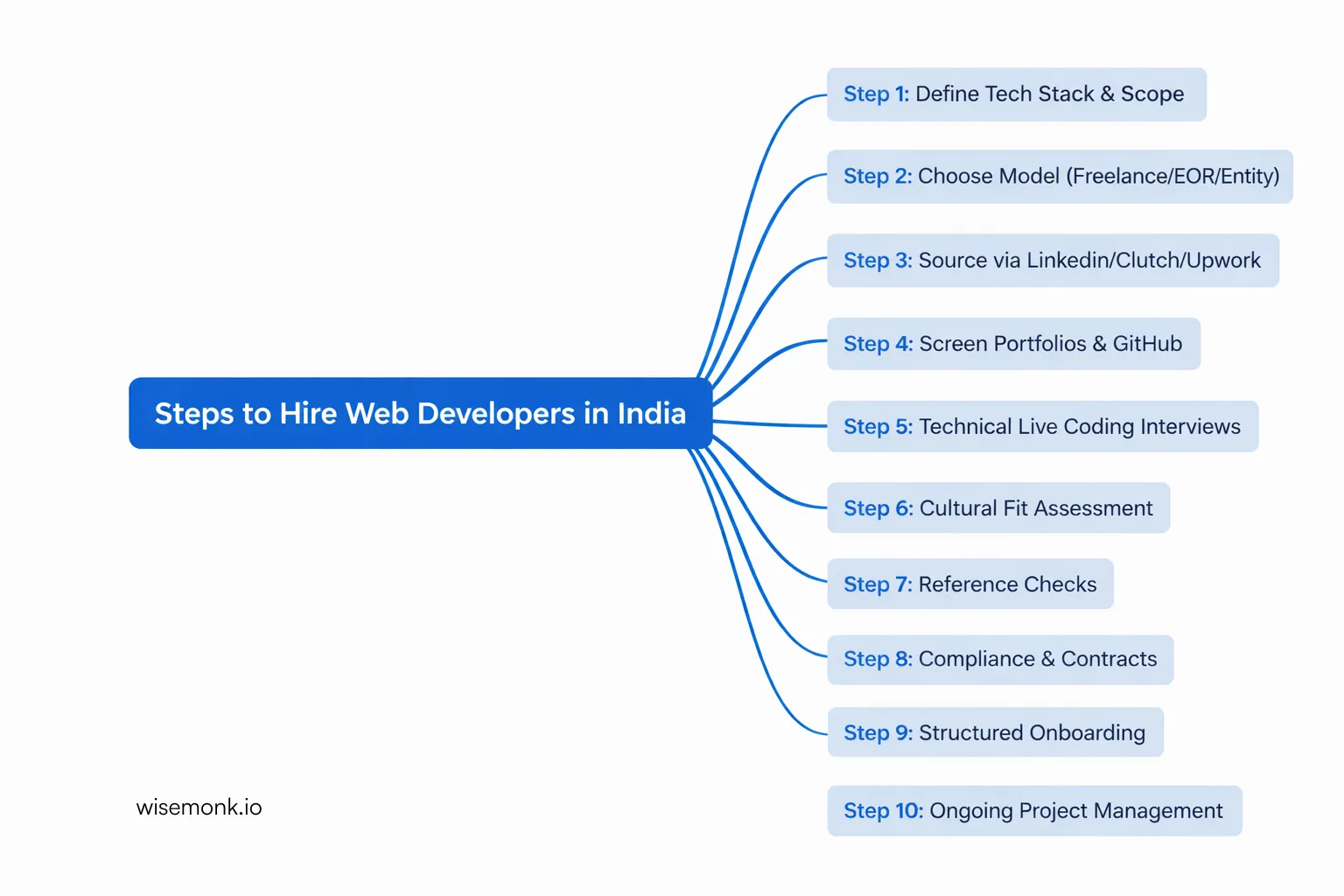Click 'Step 8: Compliance & Contracts'
This screenshot has height=896, width=1344.
point(1000,660)
